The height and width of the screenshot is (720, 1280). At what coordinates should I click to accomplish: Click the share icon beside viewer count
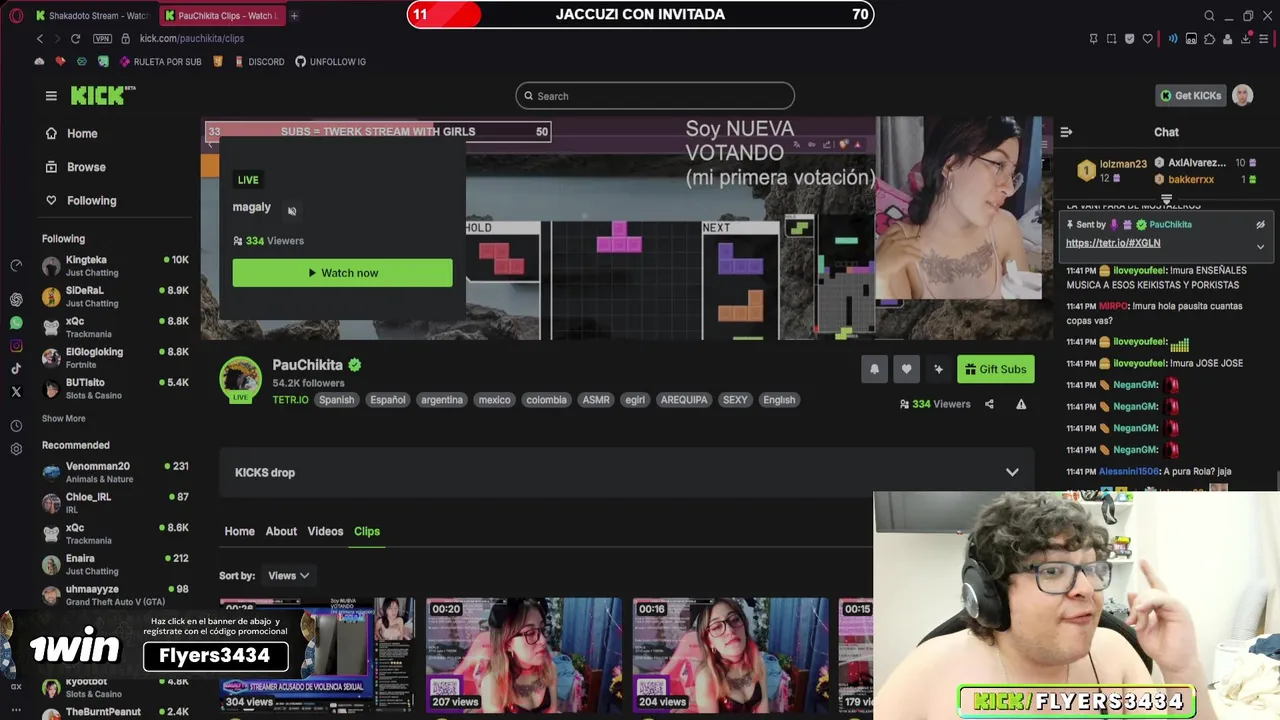tap(989, 404)
